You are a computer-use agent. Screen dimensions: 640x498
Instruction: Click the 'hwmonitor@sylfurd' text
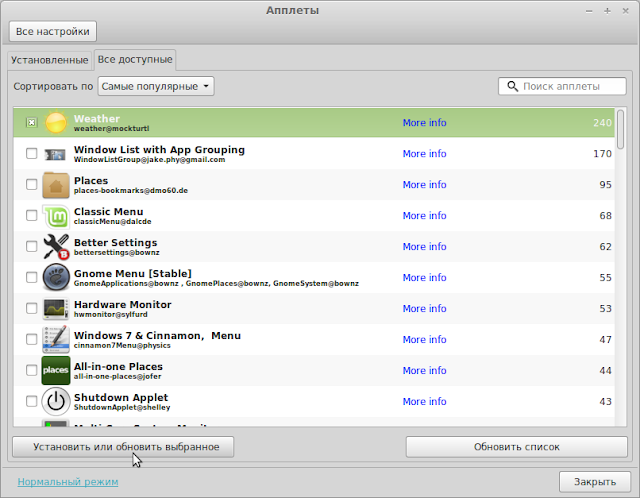point(111,315)
